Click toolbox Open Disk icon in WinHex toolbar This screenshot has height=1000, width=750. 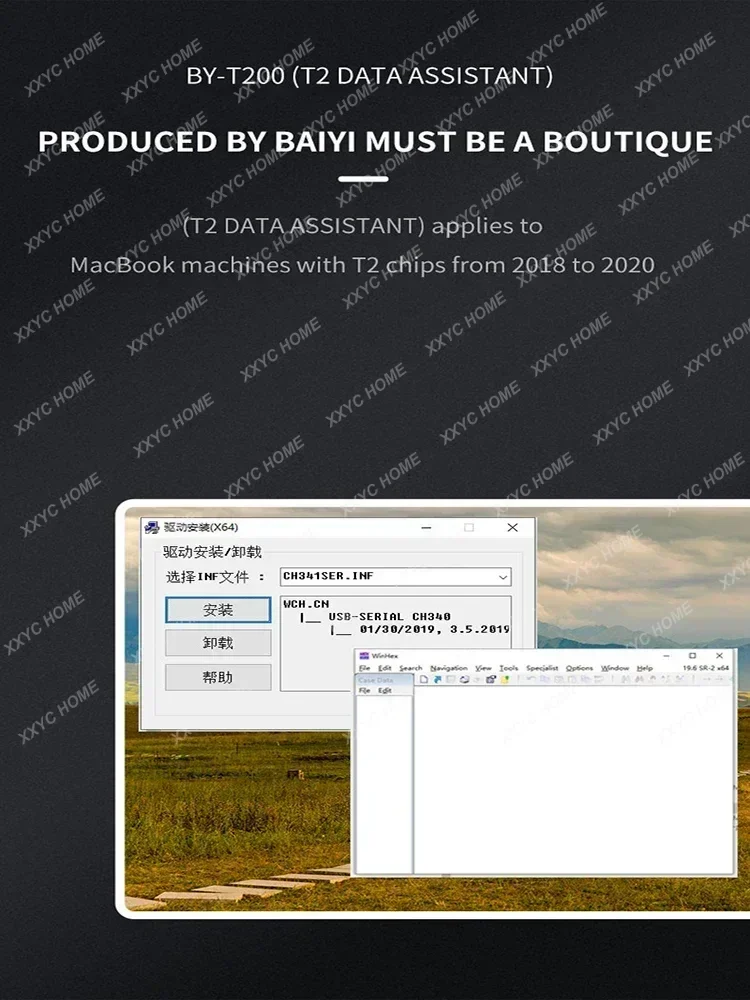(491, 679)
